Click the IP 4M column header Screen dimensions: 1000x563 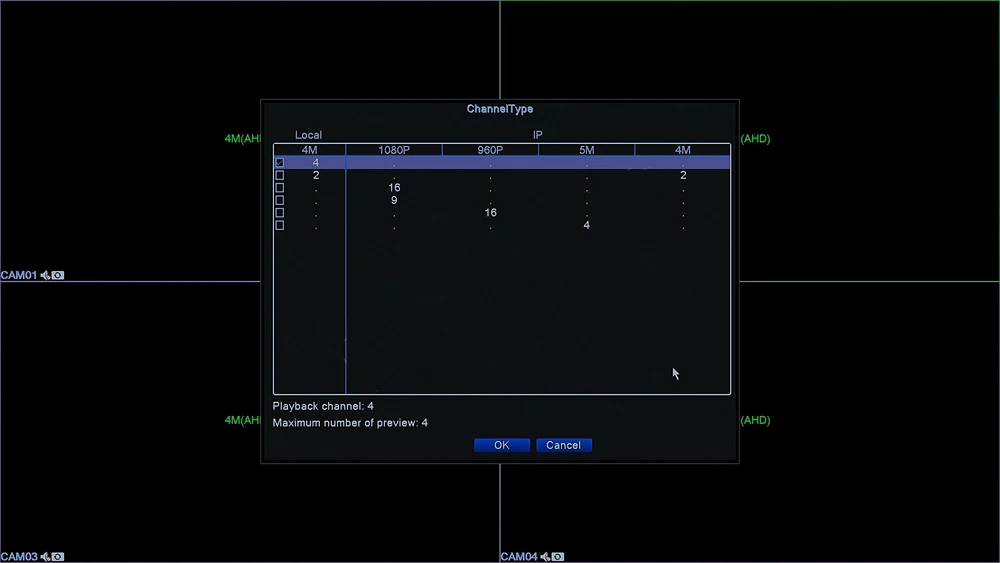click(682, 150)
